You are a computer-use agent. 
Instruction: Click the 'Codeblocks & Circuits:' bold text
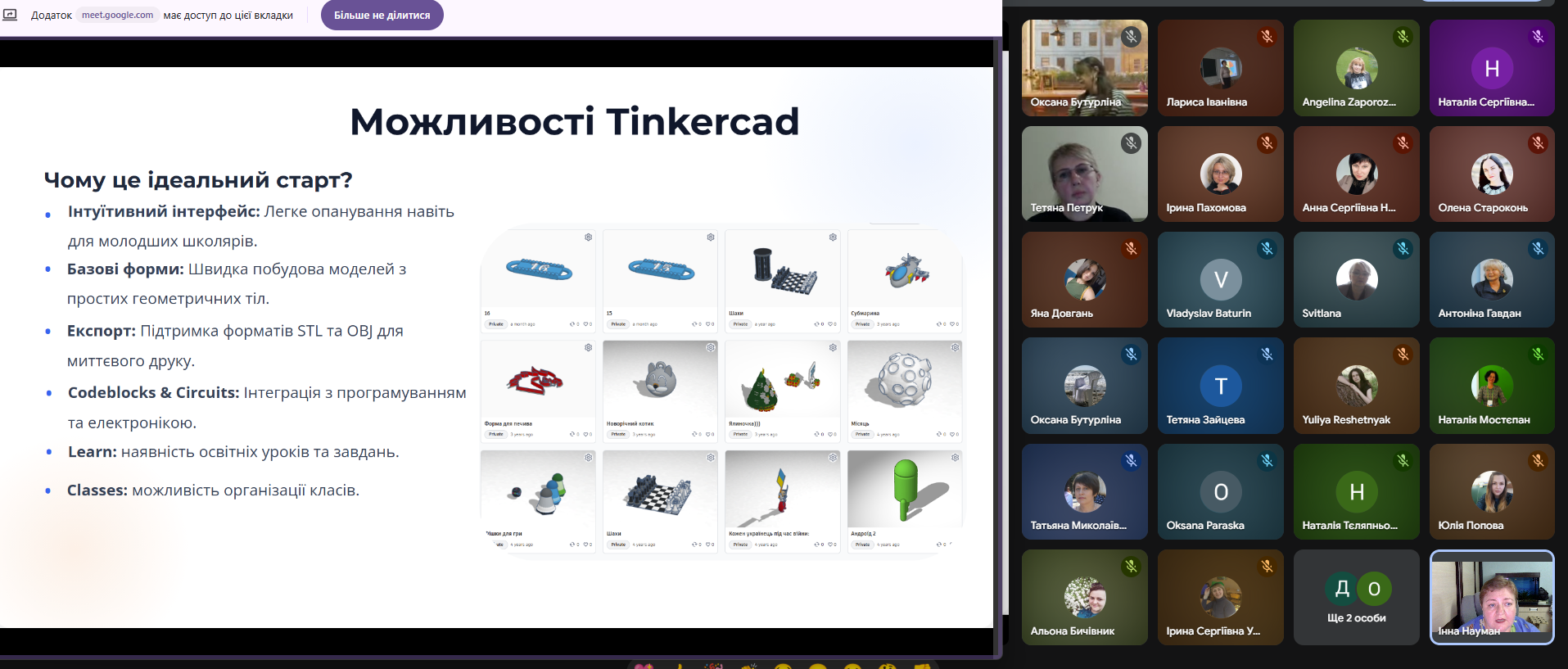coord(153,393)
